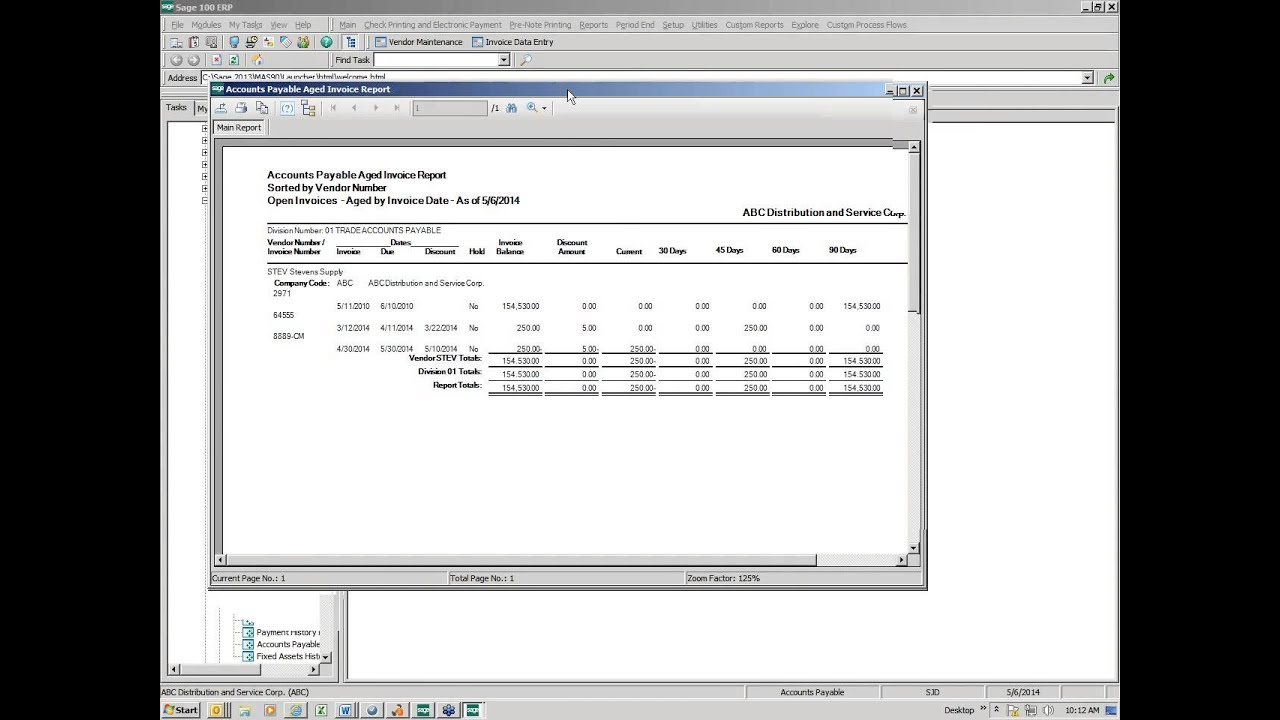Toggle the group tree icon in report viewer
Screen dimensions: 1280x720
[308, 108]
